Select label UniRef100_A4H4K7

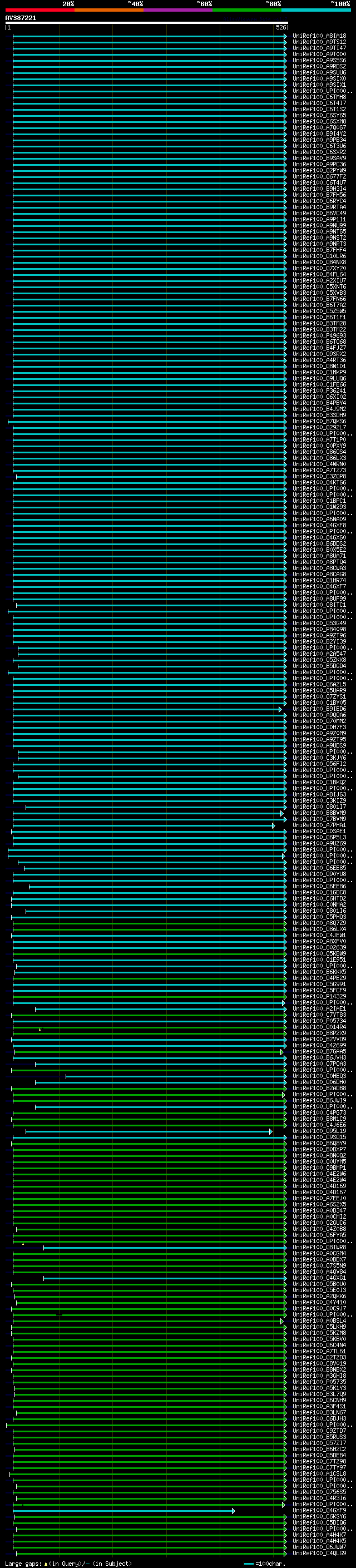click(319, 1535)
